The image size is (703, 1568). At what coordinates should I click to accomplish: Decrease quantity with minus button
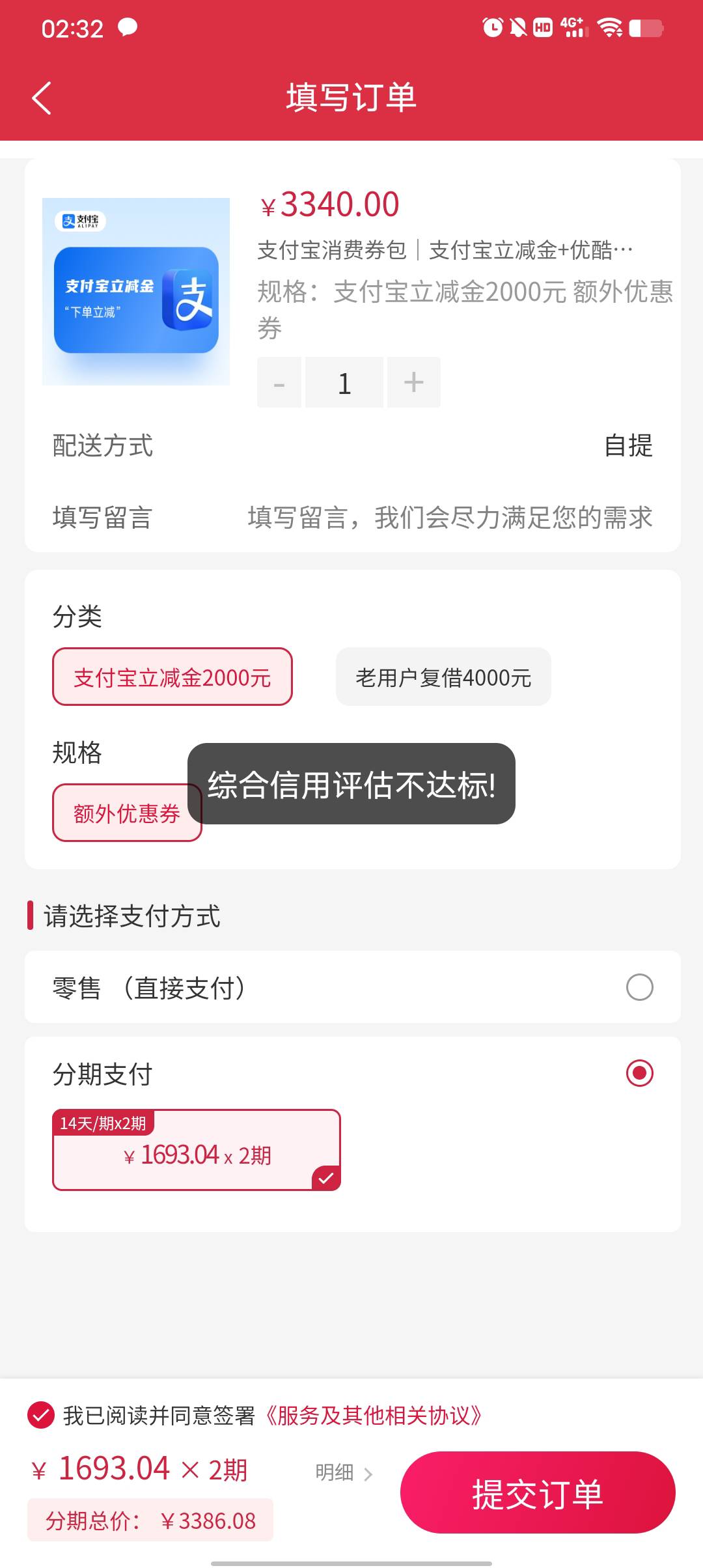(279, 383)
